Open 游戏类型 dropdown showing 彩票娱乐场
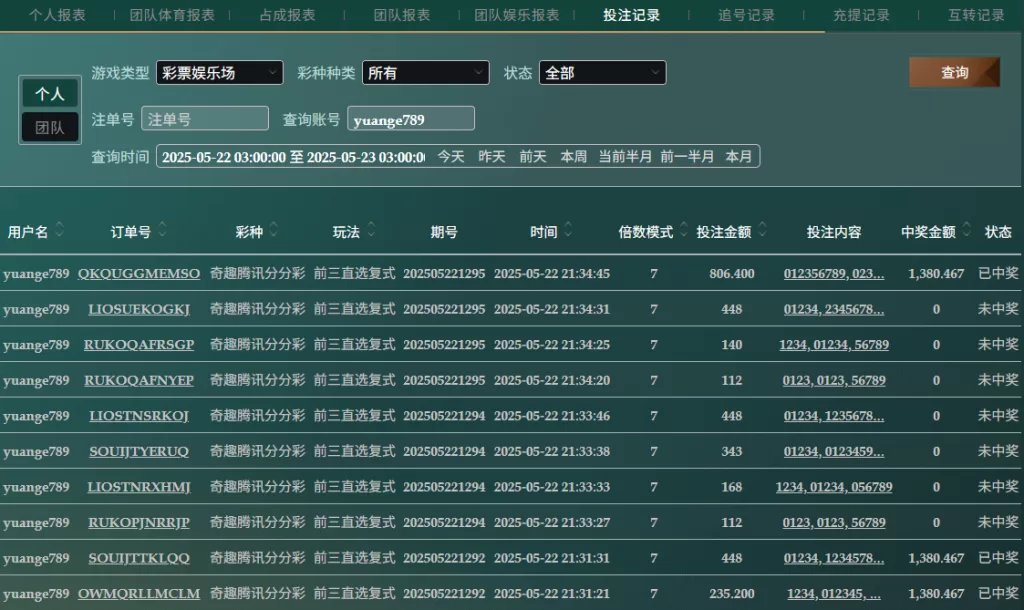The image size is (1024, 610). (x=219, y=72)
